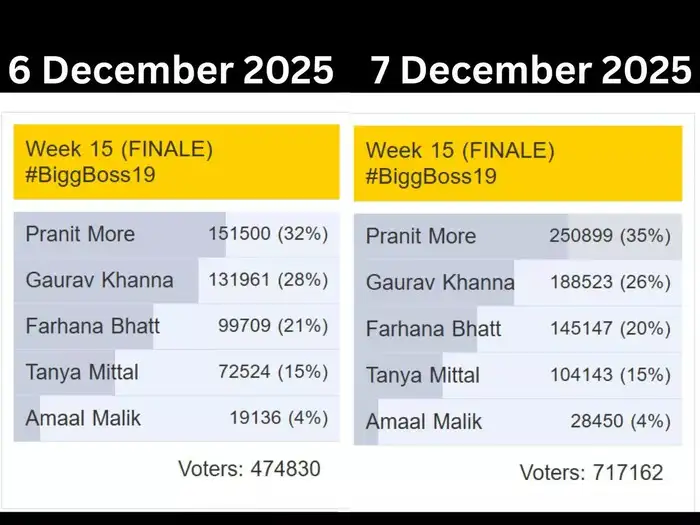Click the Voters: 717162 total
This screenshot has height=525, width=700.
pyautogui.click(x=591, y=471)
